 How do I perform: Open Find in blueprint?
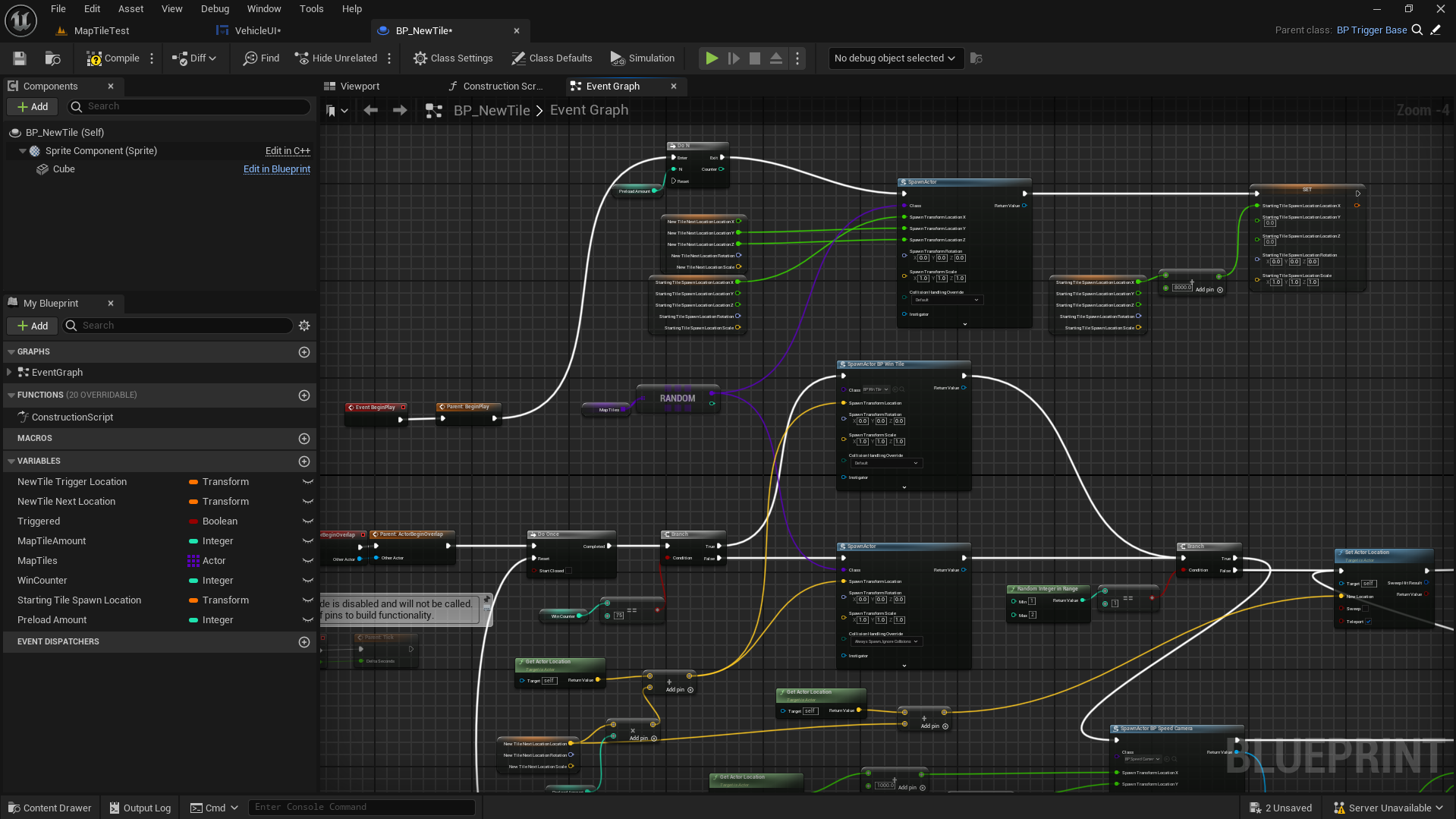tap(261, 58)
